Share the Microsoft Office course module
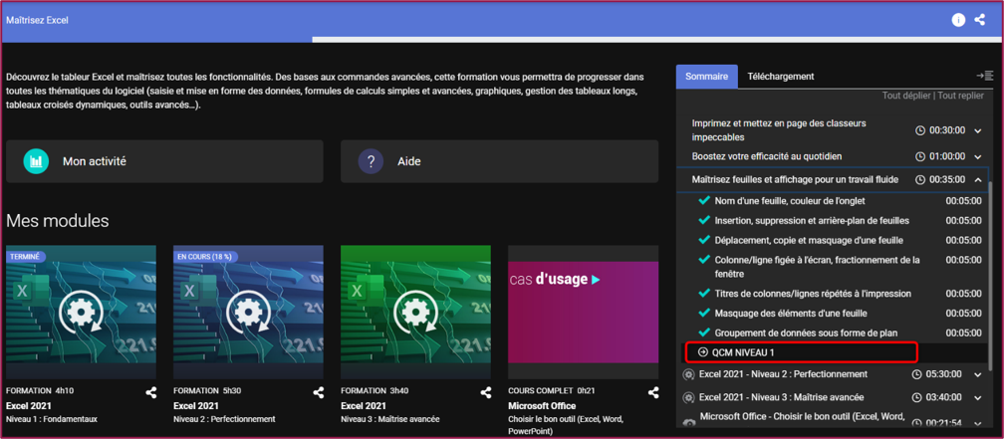This screenshot has width=1004, height=439. 653,392
